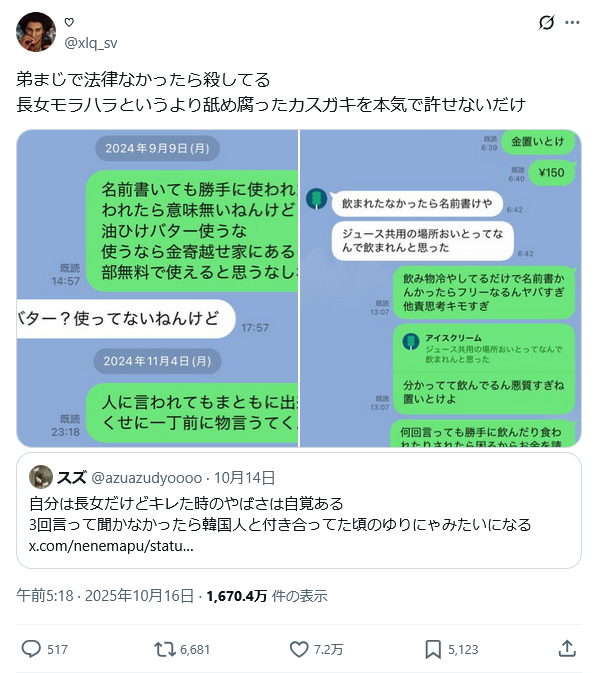Open the right LINE chat screenshot
The image size is (598, 673).
point(440,288)
